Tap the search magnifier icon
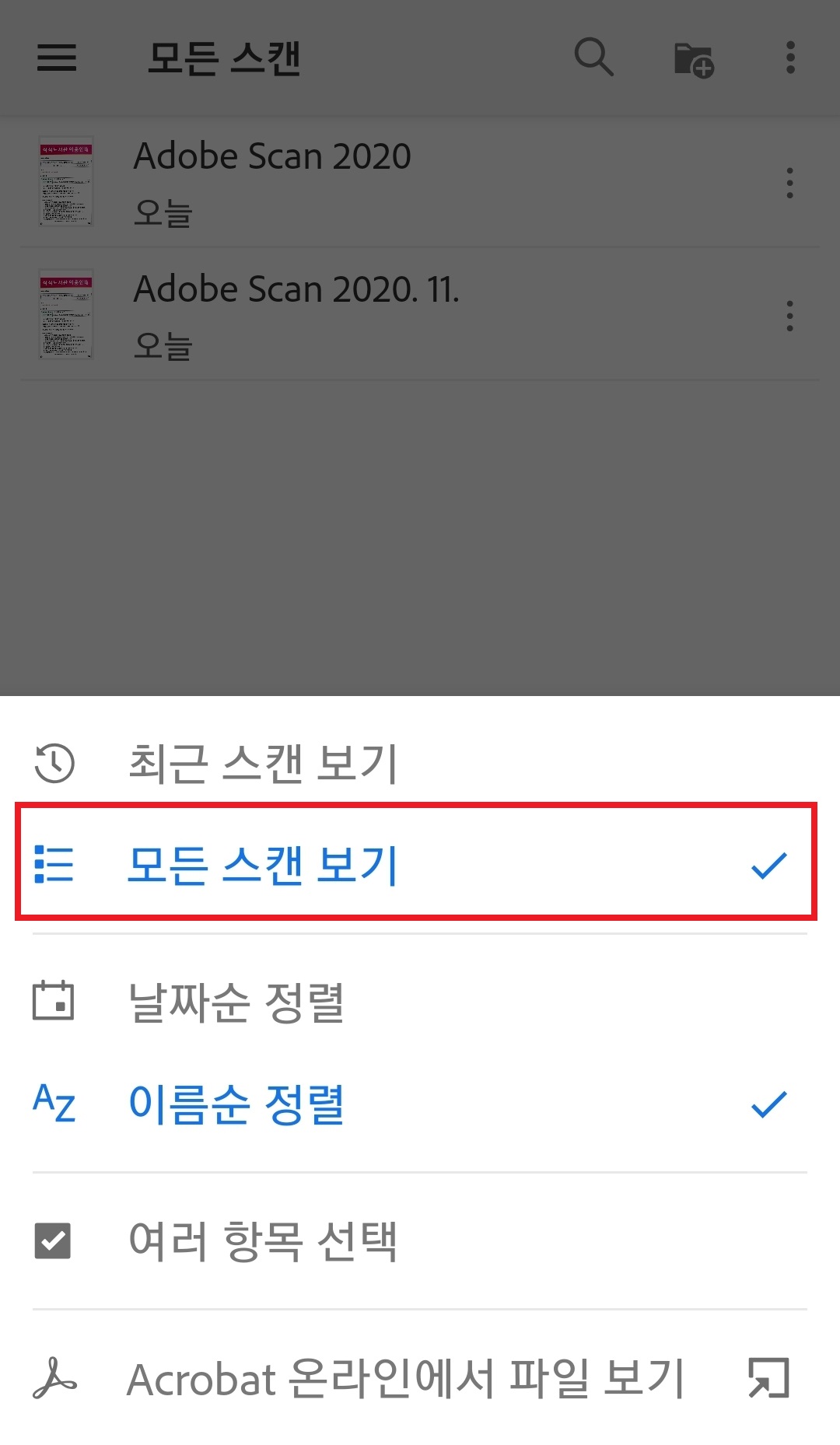This screenshot has height=1445, width=840. (x=594, y=58)
